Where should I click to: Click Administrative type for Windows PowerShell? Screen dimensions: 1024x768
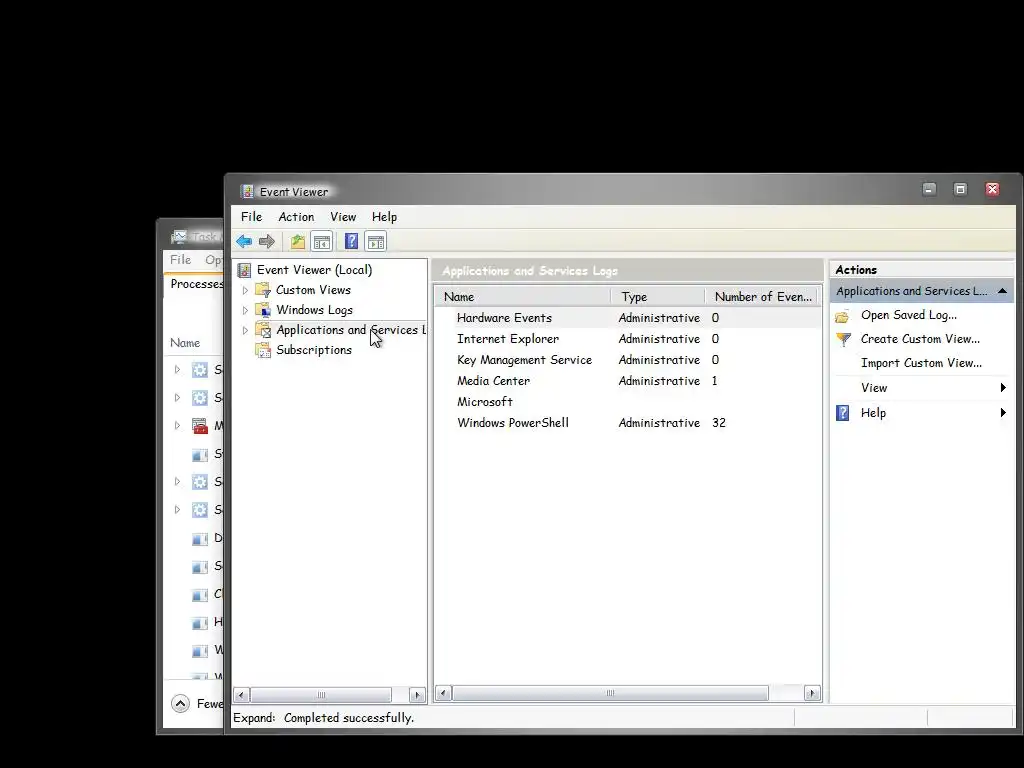(x=659, y=423)
